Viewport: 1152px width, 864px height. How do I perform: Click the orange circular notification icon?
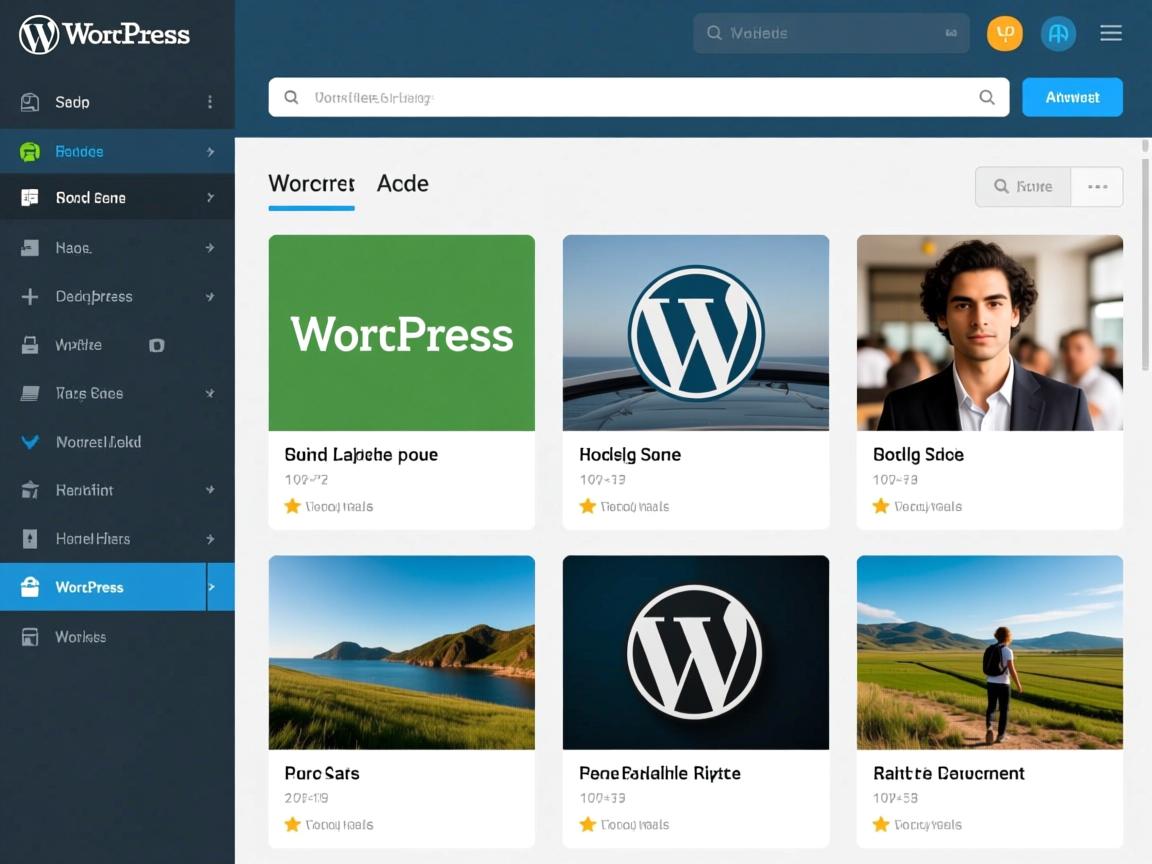[1004, 33]
